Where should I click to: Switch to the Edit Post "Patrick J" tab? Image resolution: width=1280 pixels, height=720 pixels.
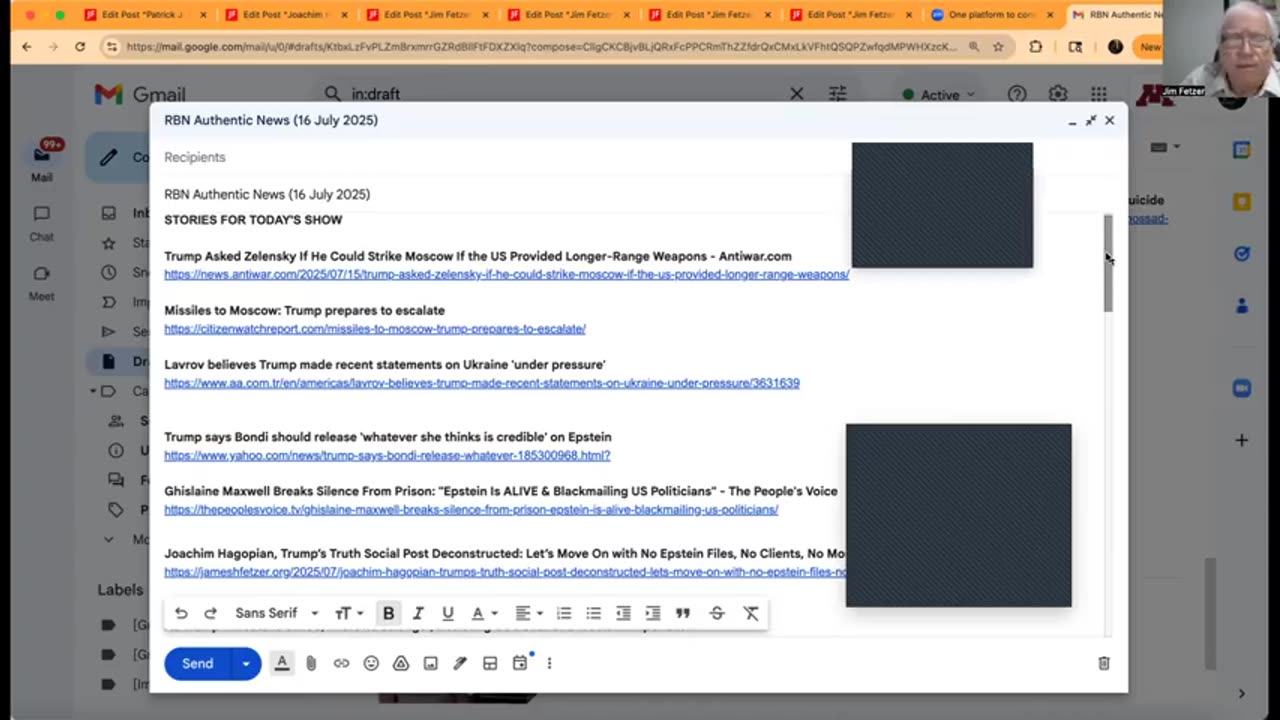pos(146,15)
